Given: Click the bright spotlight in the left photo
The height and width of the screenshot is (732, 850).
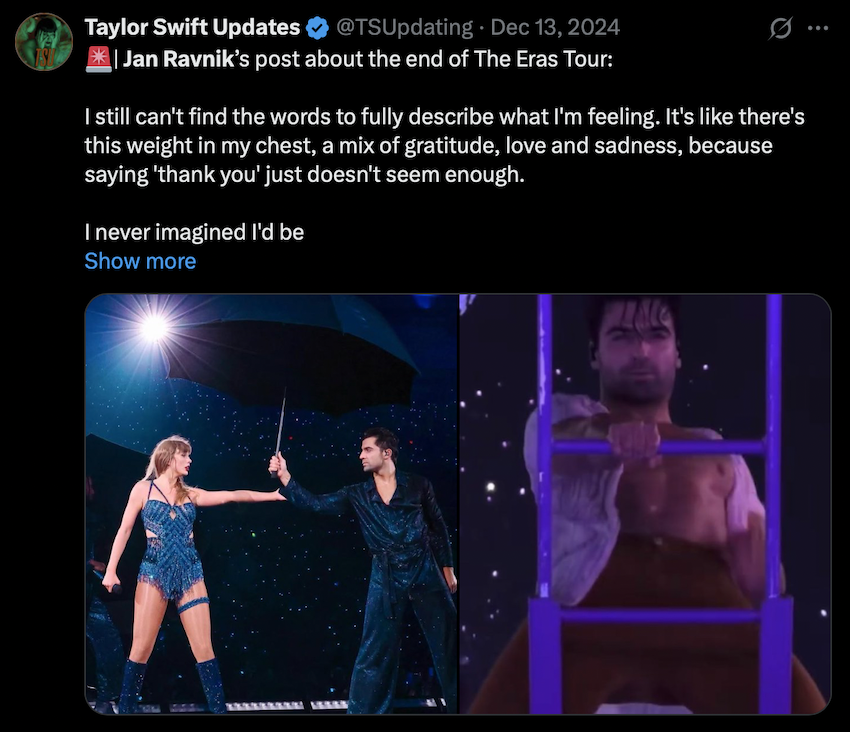Looking at the screenshot, I should click(153, 328).
